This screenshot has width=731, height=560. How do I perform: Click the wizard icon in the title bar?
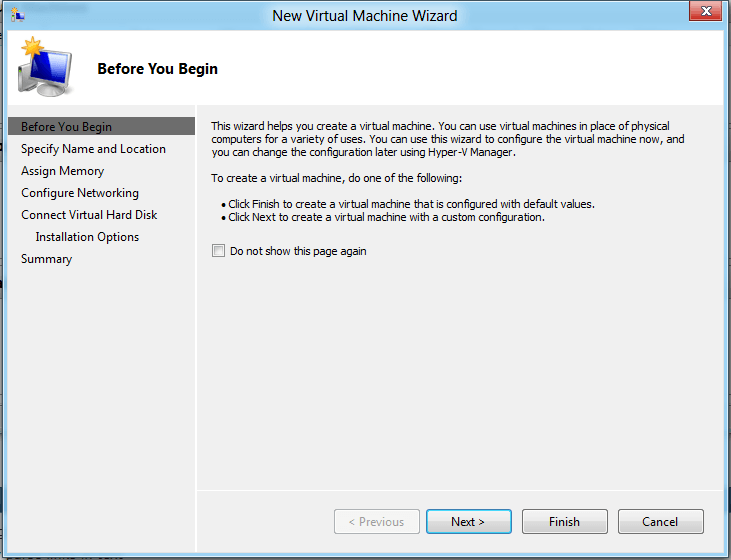(x=17, y=16)
